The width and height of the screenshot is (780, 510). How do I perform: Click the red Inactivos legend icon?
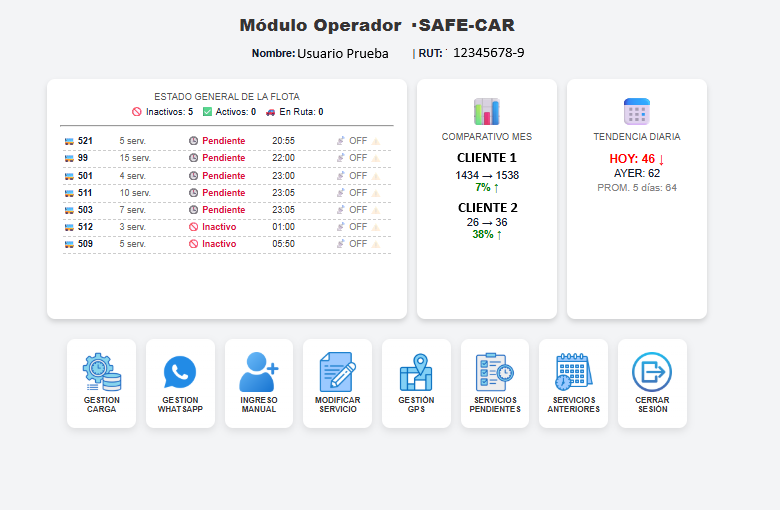[x=137, y=112]
